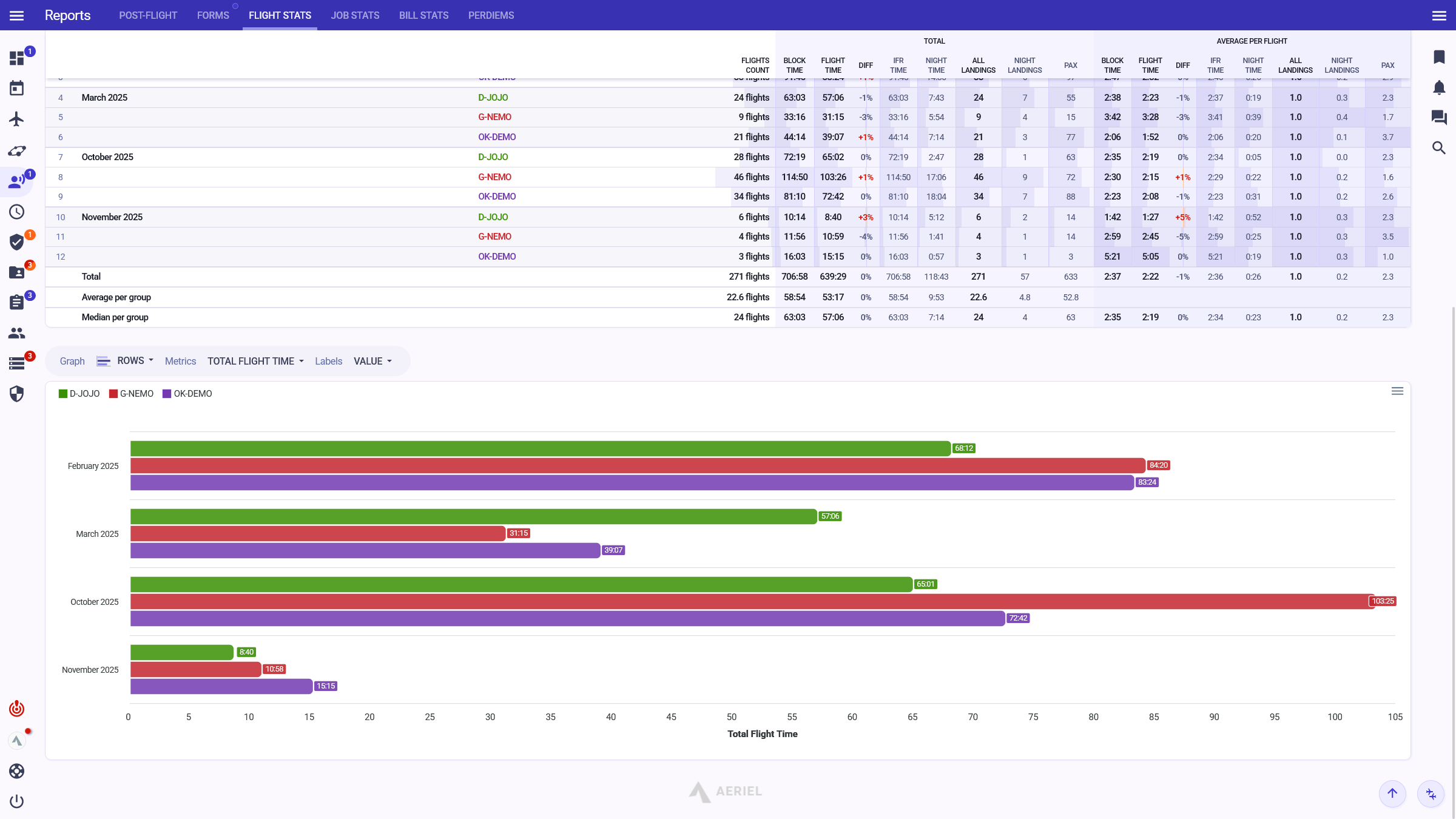Toggle D-JOJO series in chart legend
1456x819 pixels.
point(79,394)
